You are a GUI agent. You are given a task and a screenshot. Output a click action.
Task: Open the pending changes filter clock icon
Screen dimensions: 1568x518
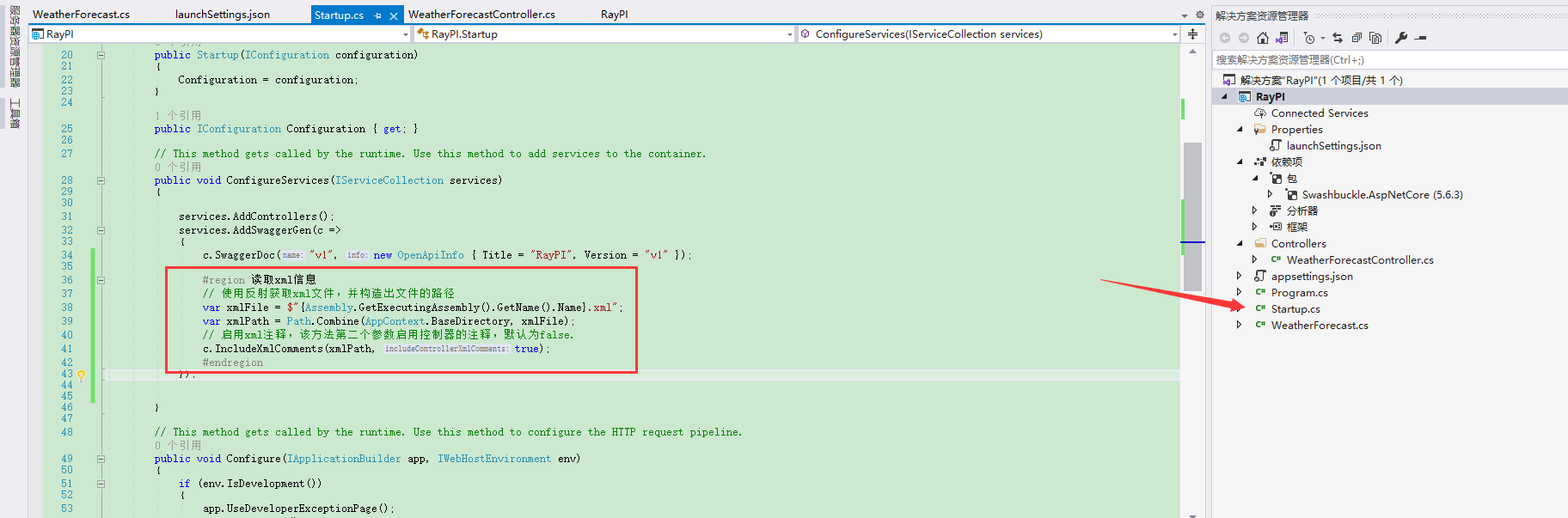tap(1308, 38)
